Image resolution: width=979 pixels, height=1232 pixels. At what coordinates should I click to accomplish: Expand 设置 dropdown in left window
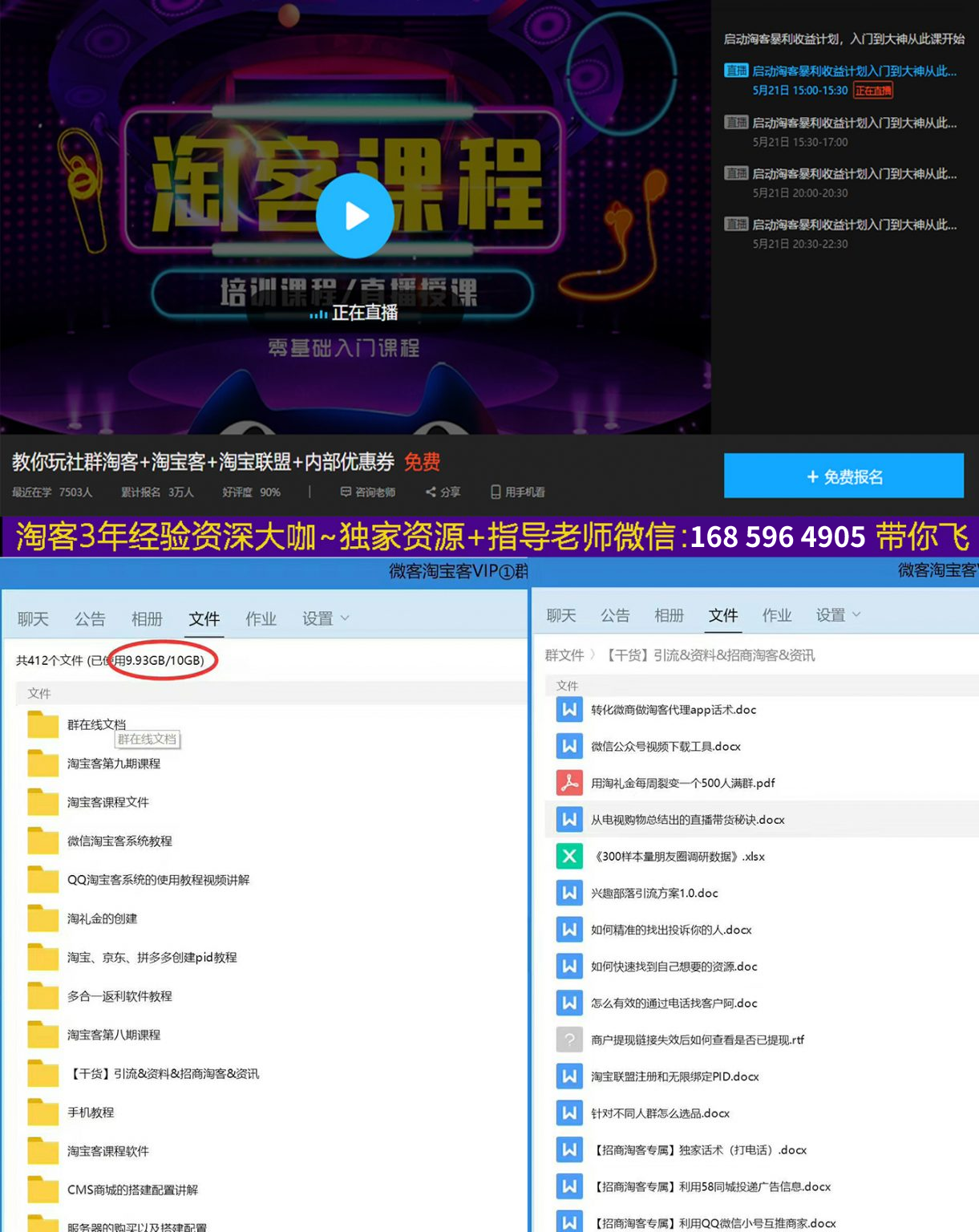[326, 618]
